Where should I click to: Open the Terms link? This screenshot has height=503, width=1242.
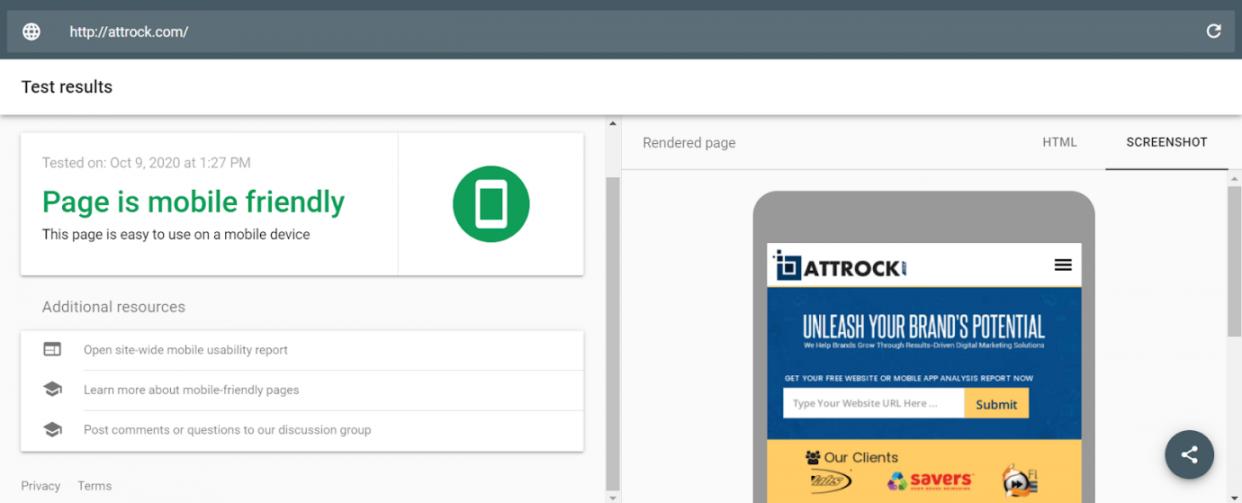[x=95, y=486]
